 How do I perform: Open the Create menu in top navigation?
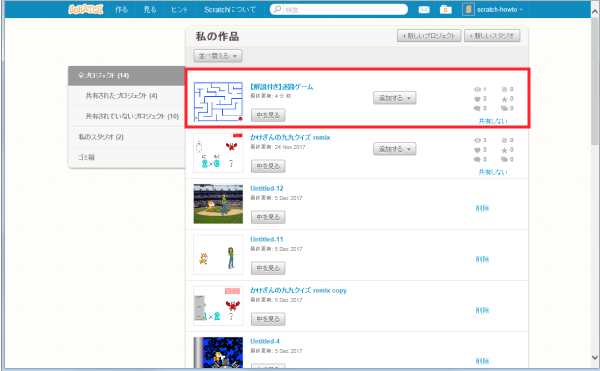(122, 10)
